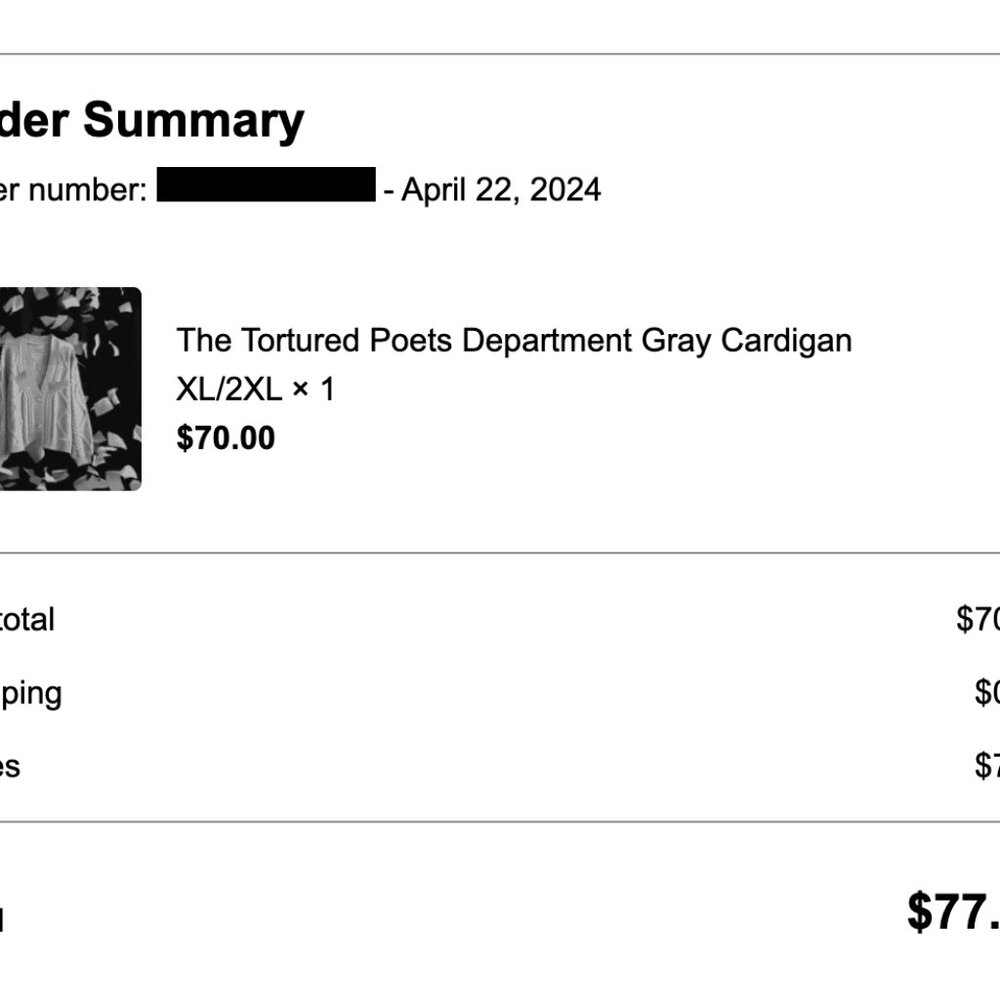The width and height of the screenshot is (1000, 1000).
Task: Select the subtotal amount starting with $70
Action: pos(978,619)
